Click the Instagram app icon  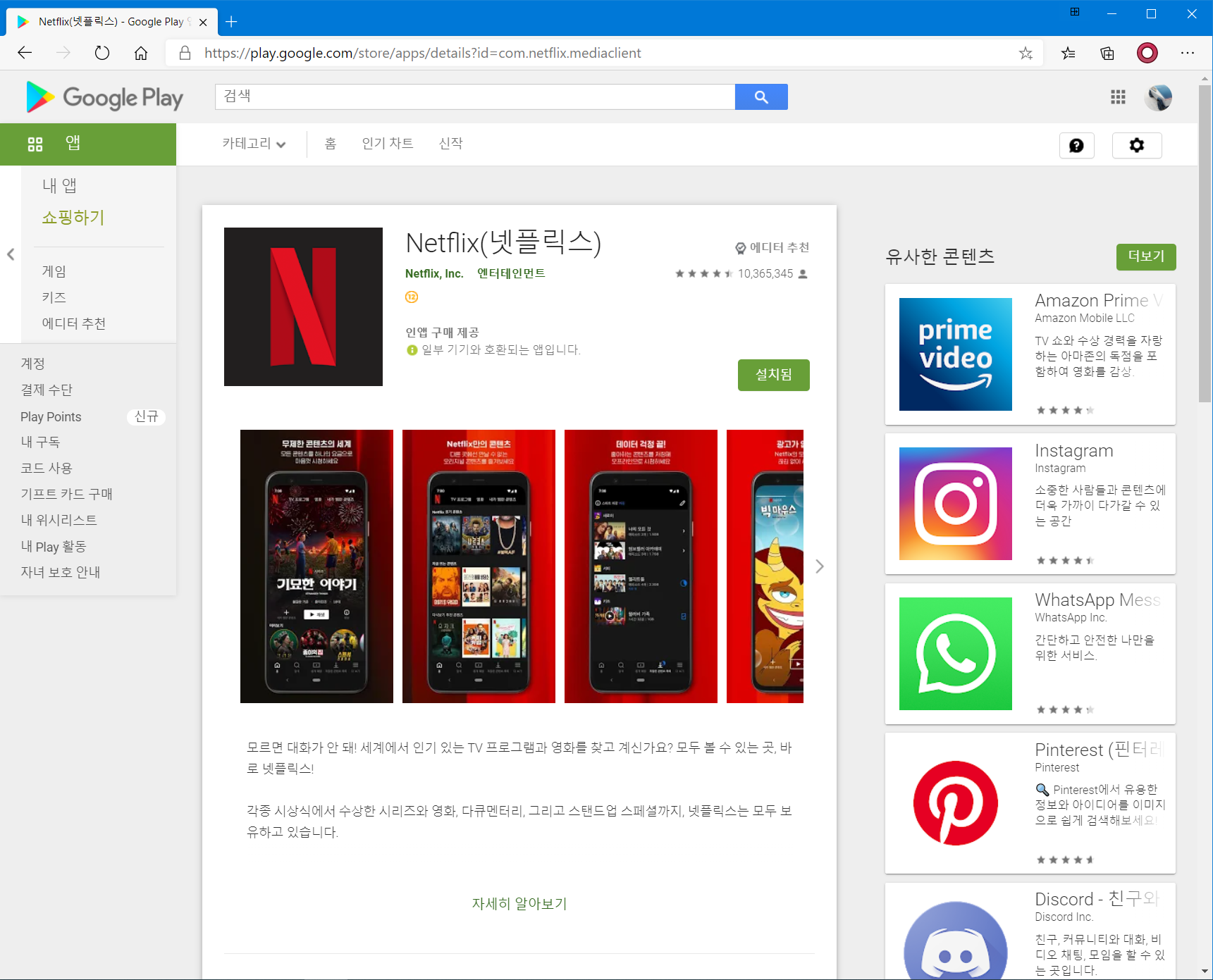click(x=956, y=504)
